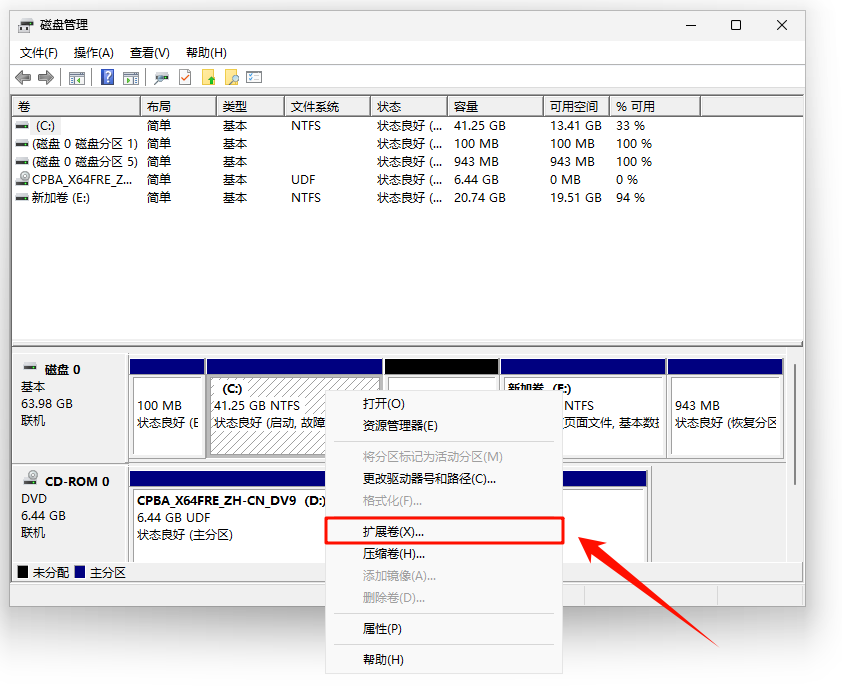This screenshot has width=842, height=689.
Task: Open the 操作(A) menu
Action: coord(94,52)
